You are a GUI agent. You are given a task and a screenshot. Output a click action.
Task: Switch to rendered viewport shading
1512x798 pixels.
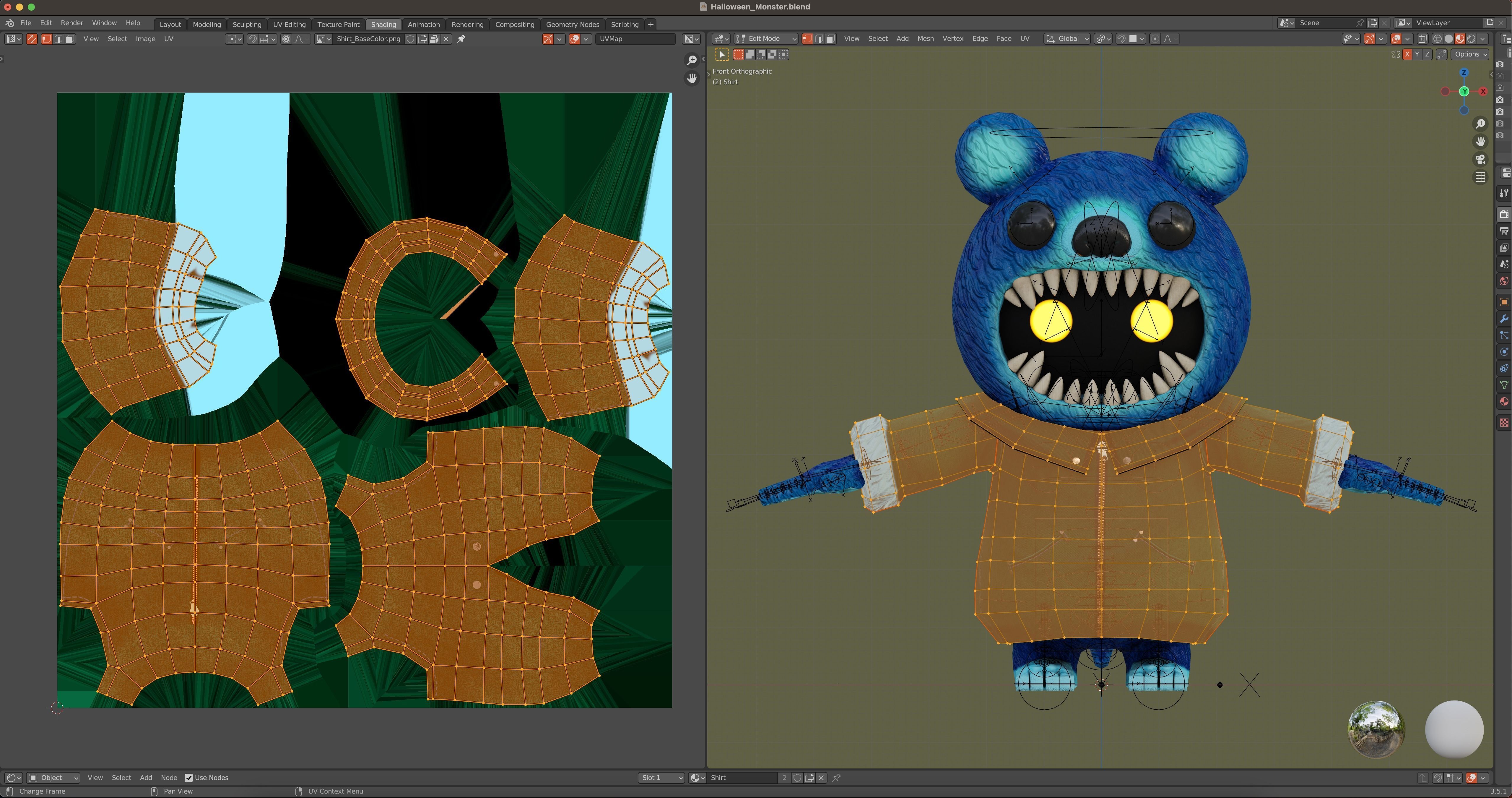click(1471, 39)
